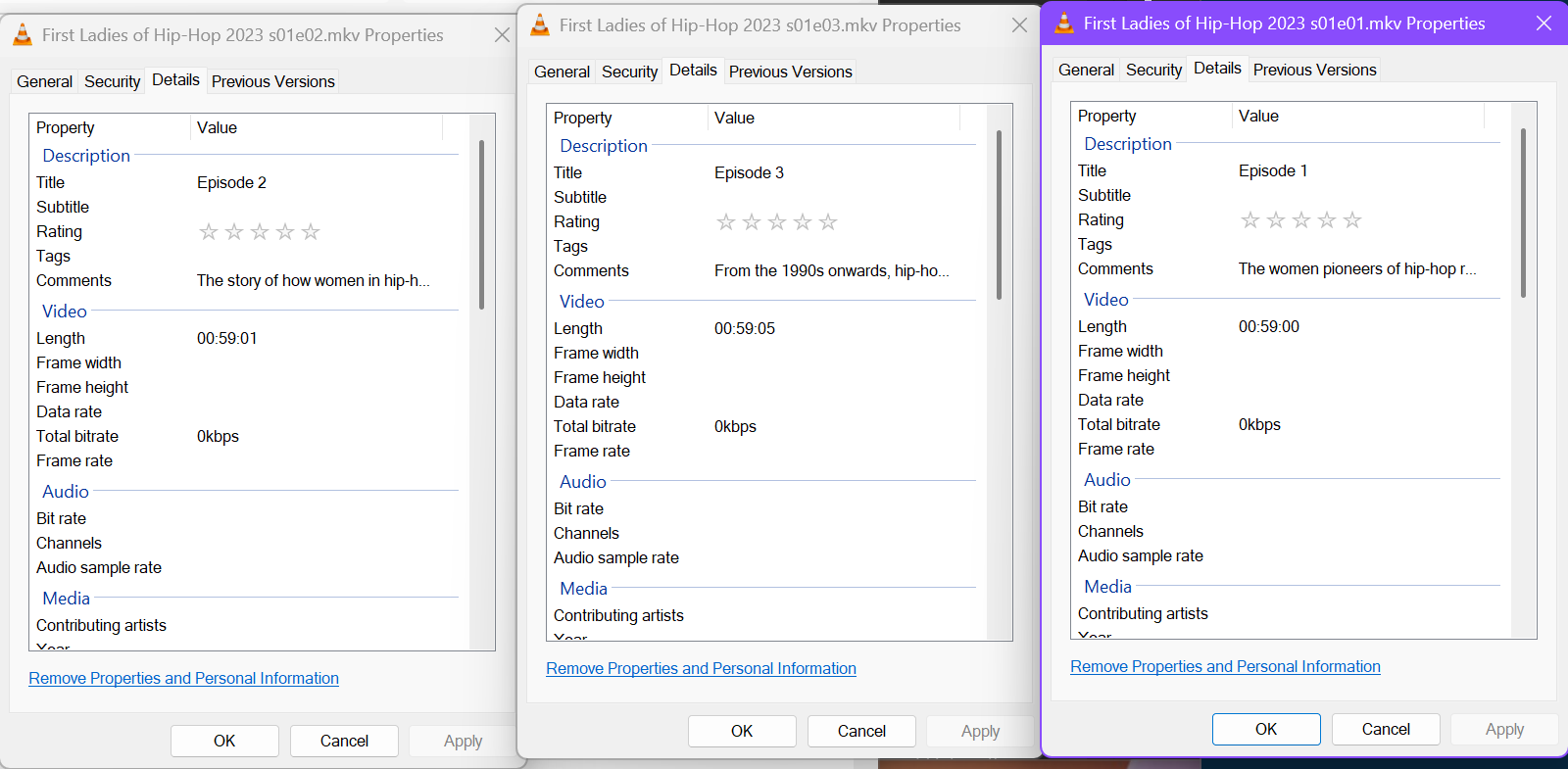Viewport: 1568px width, 769px height.
Task: Select the third rating star for Episode 1
Action: pos(1301,220)
